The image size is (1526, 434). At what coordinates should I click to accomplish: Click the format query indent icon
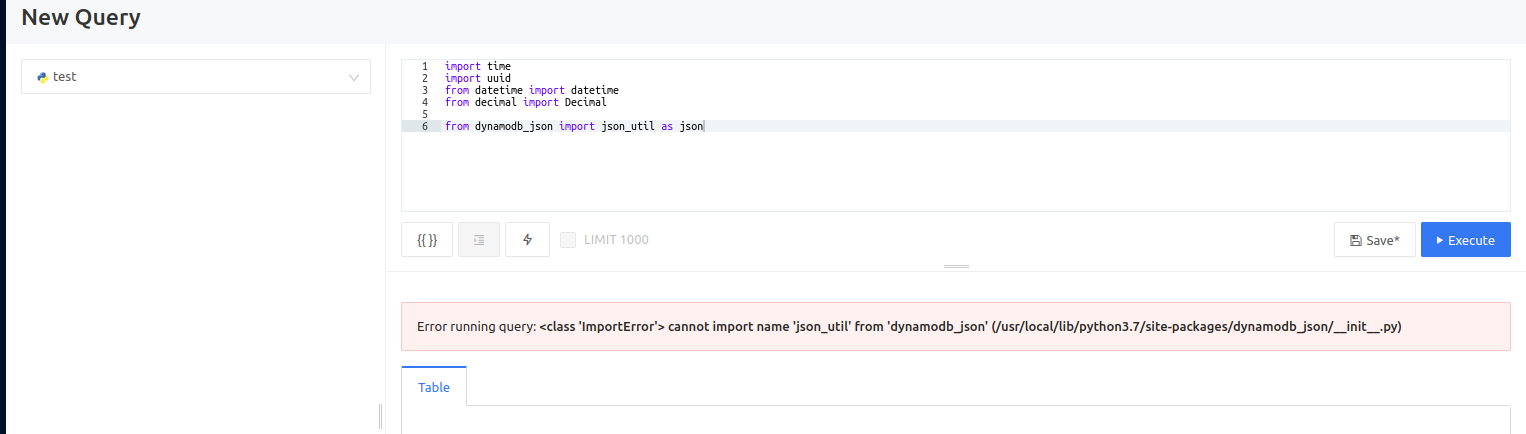(x=479, y=240)
